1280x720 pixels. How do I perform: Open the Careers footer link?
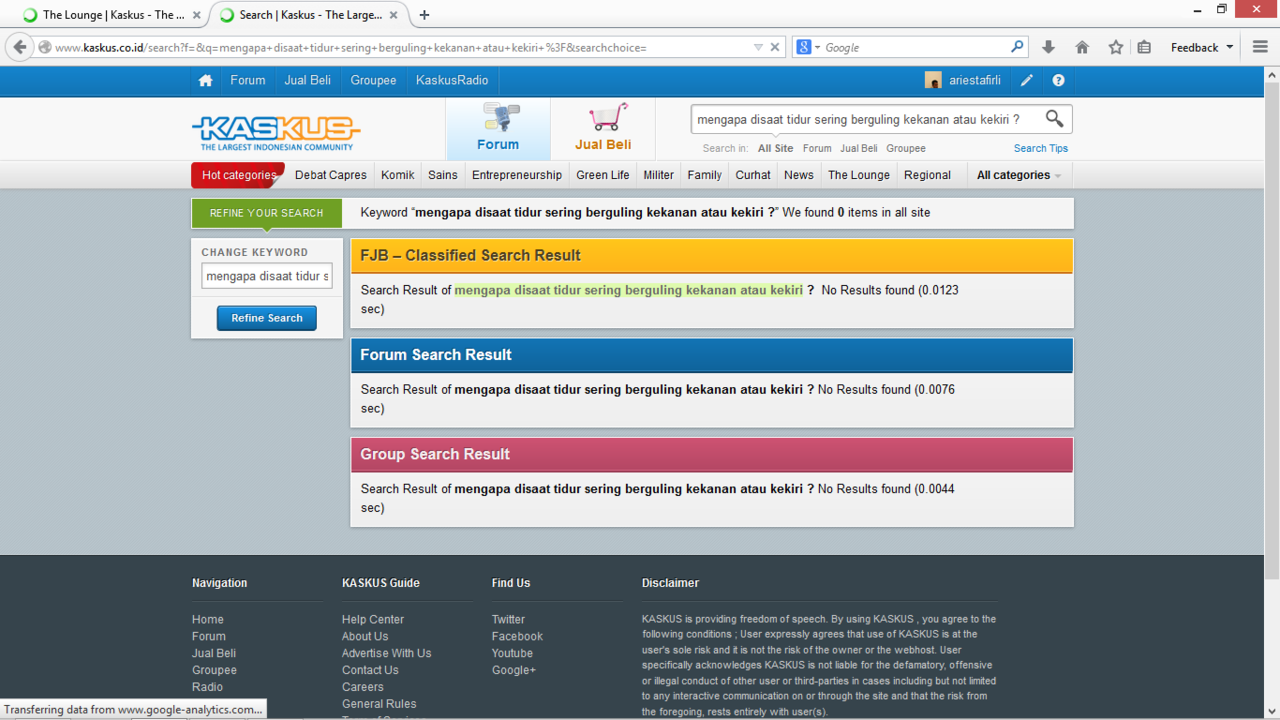point(363,687)
